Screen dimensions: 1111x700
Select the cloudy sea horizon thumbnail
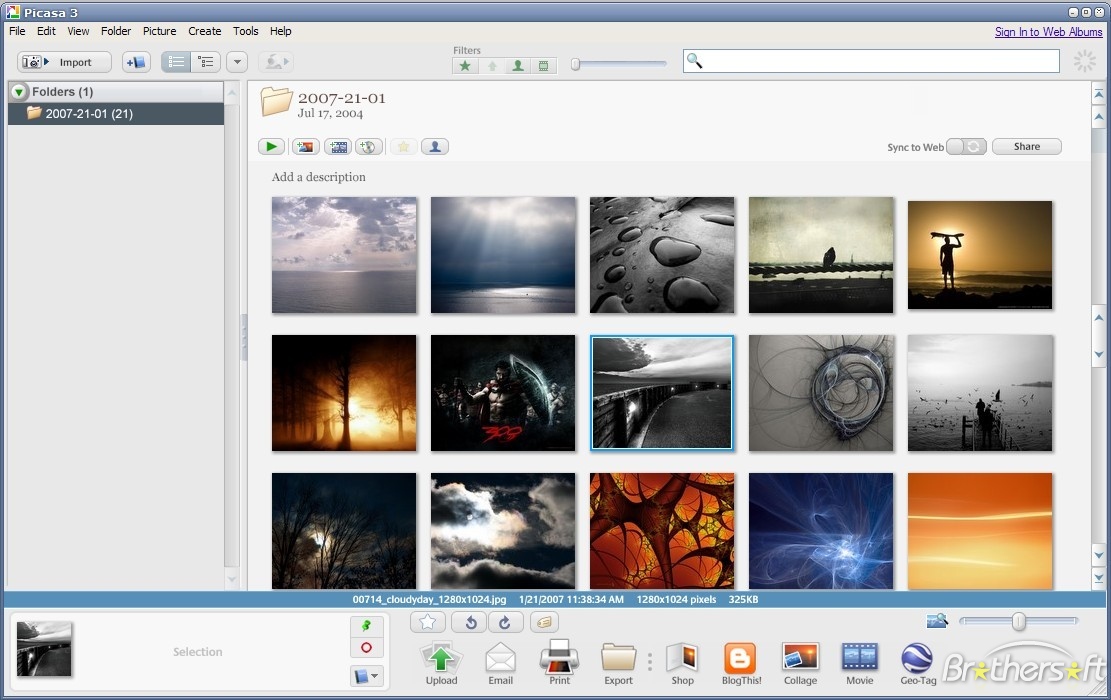pyautogui.click(x=344, y=255)
